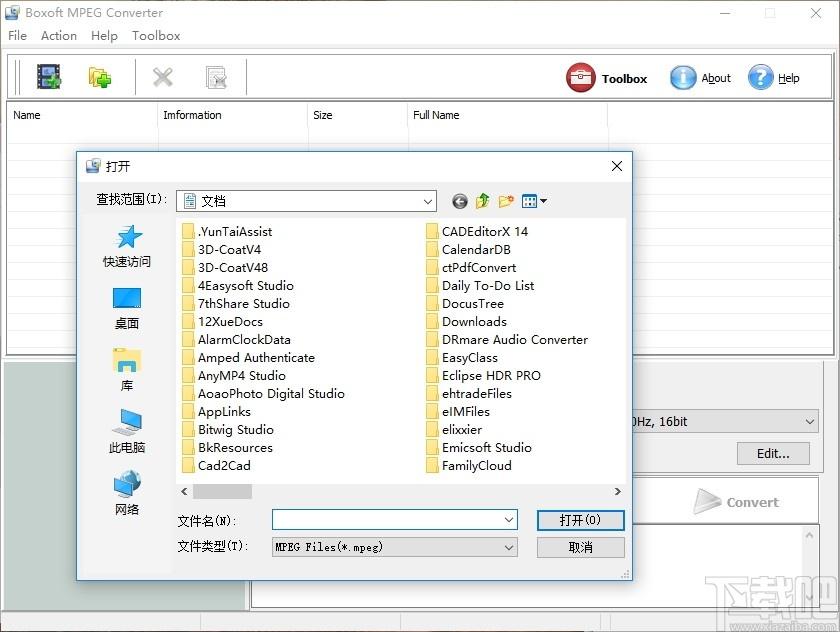Click the scroll right arrow in file list
The image size is (840, 632).
pos(618,491)
